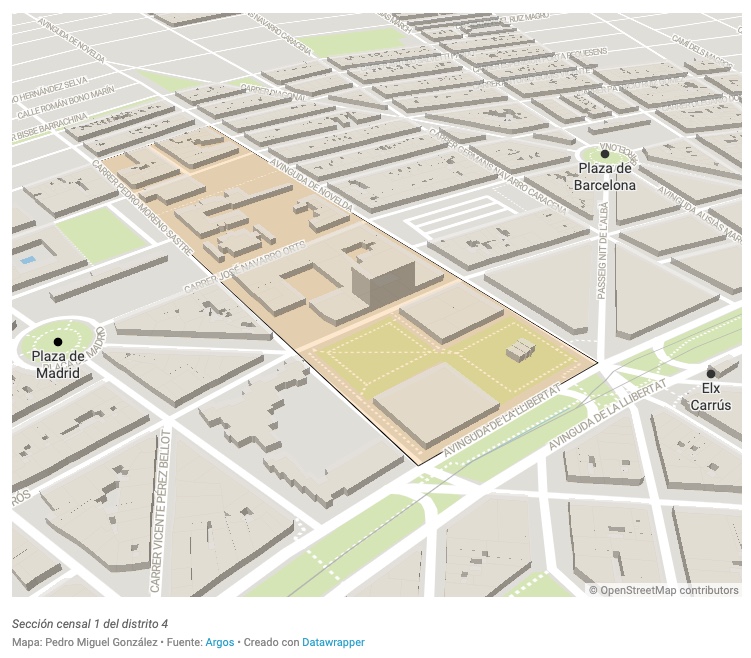Select the Elx Carrús marker dot

pos(711,373)
